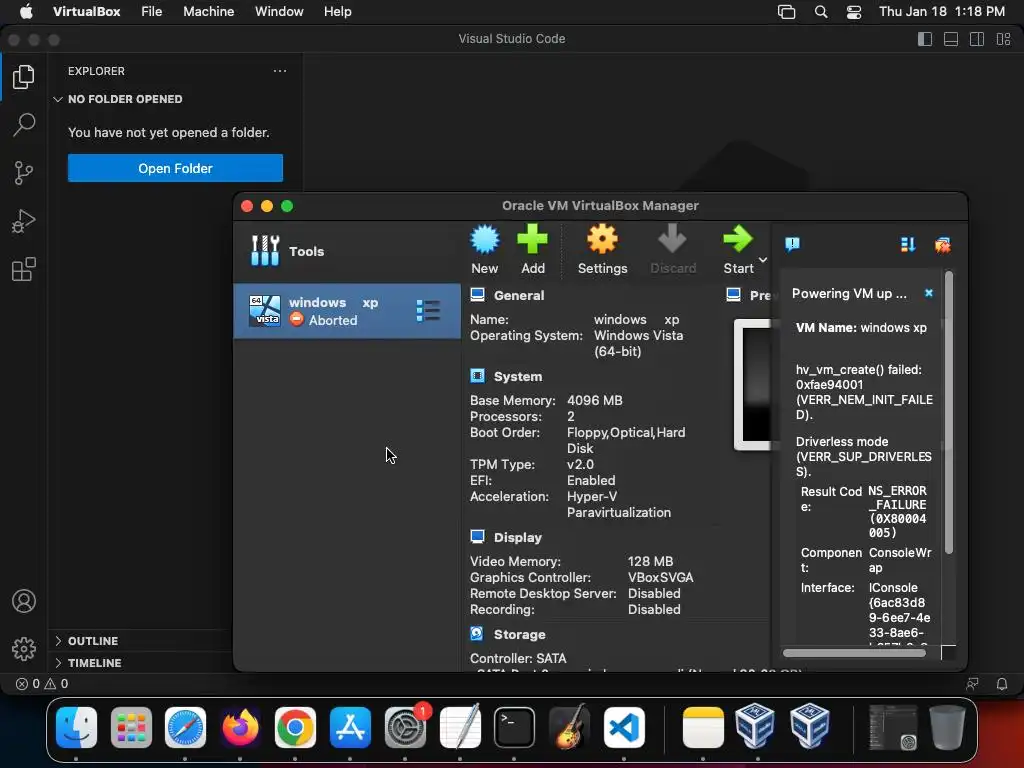Open the Apple menu
The image size is (1024, 768).
[x=26, y=11]
